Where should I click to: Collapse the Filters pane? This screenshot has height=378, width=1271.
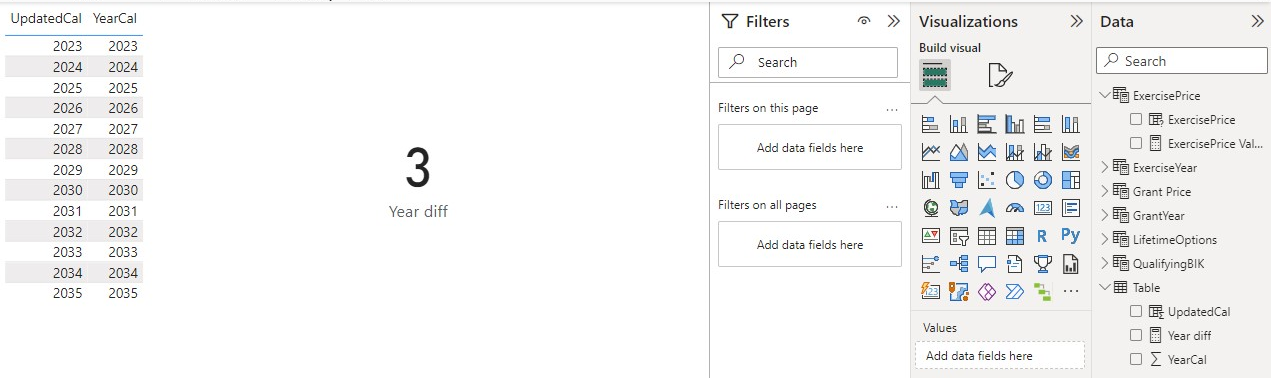pyautogui.click(x=894, y=21)
